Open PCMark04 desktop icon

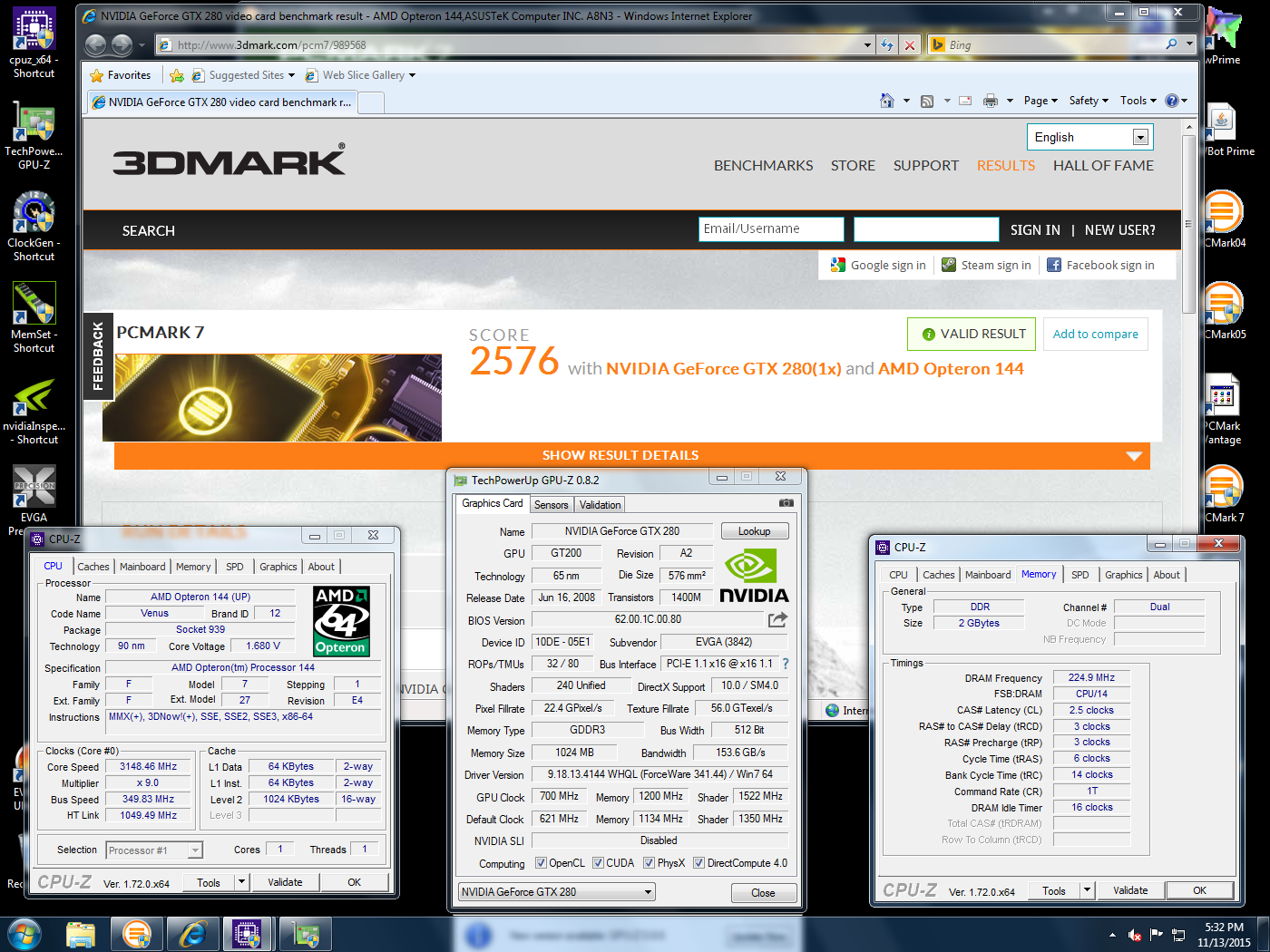[x=1224, y=218]
